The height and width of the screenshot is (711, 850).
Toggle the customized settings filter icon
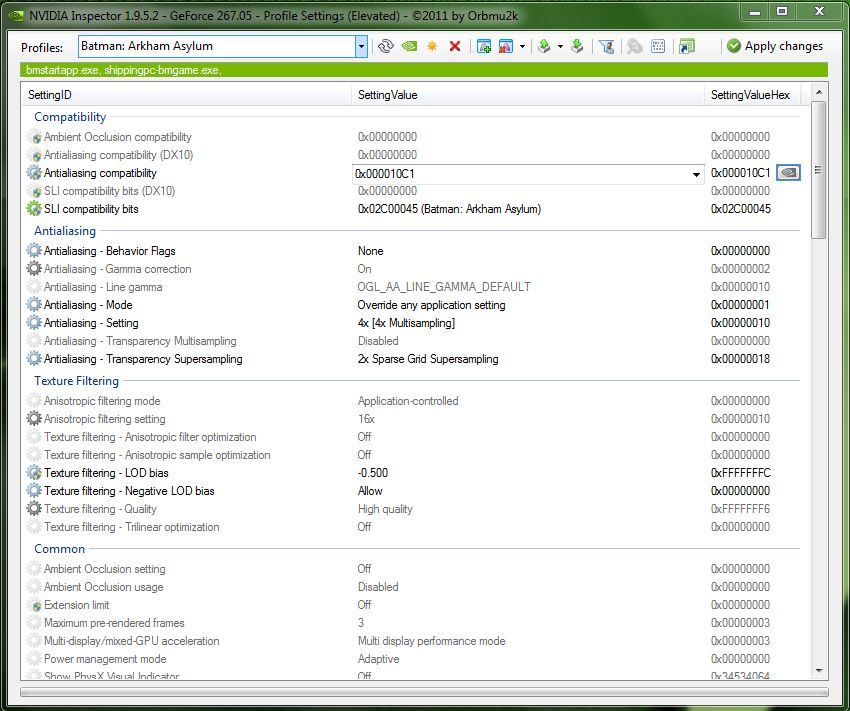[606, 47]
